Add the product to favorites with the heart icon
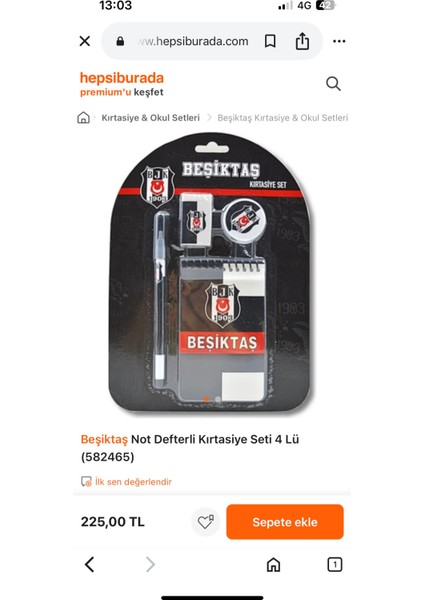 205,522
